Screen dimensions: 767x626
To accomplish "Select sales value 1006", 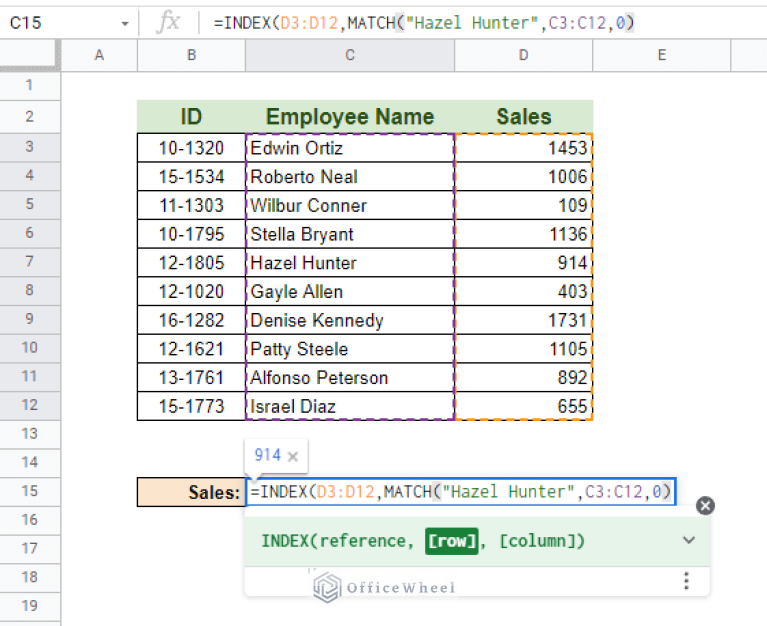I will (x=523, y=177).
